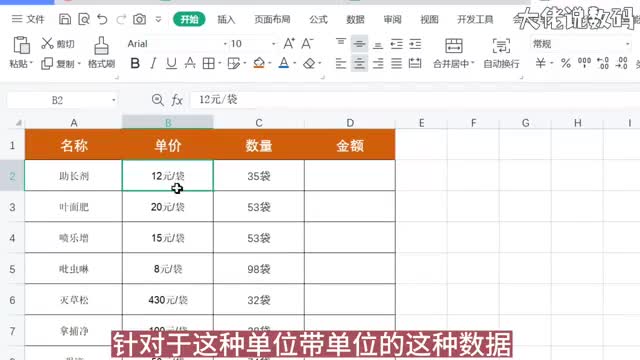Click the 剪切 cut button

(x=58, y=44)
